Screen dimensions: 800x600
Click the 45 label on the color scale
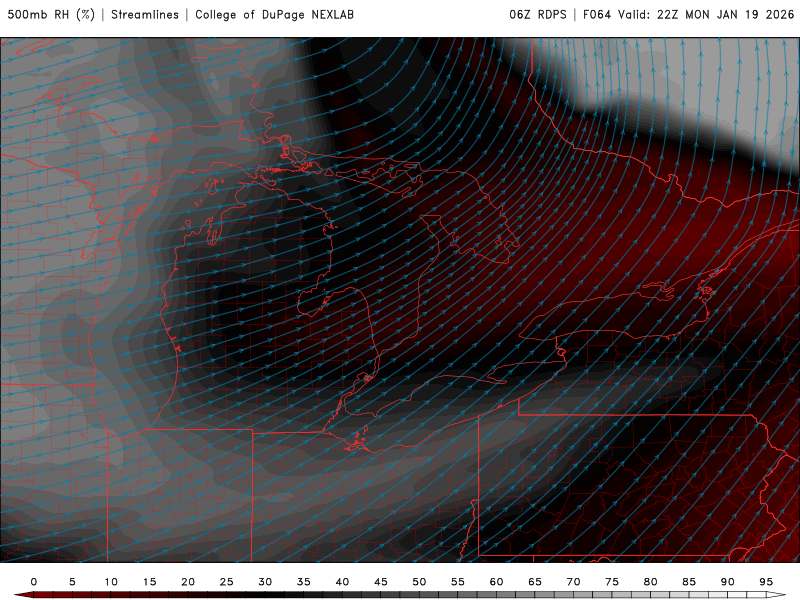click(x=381, y=582)
